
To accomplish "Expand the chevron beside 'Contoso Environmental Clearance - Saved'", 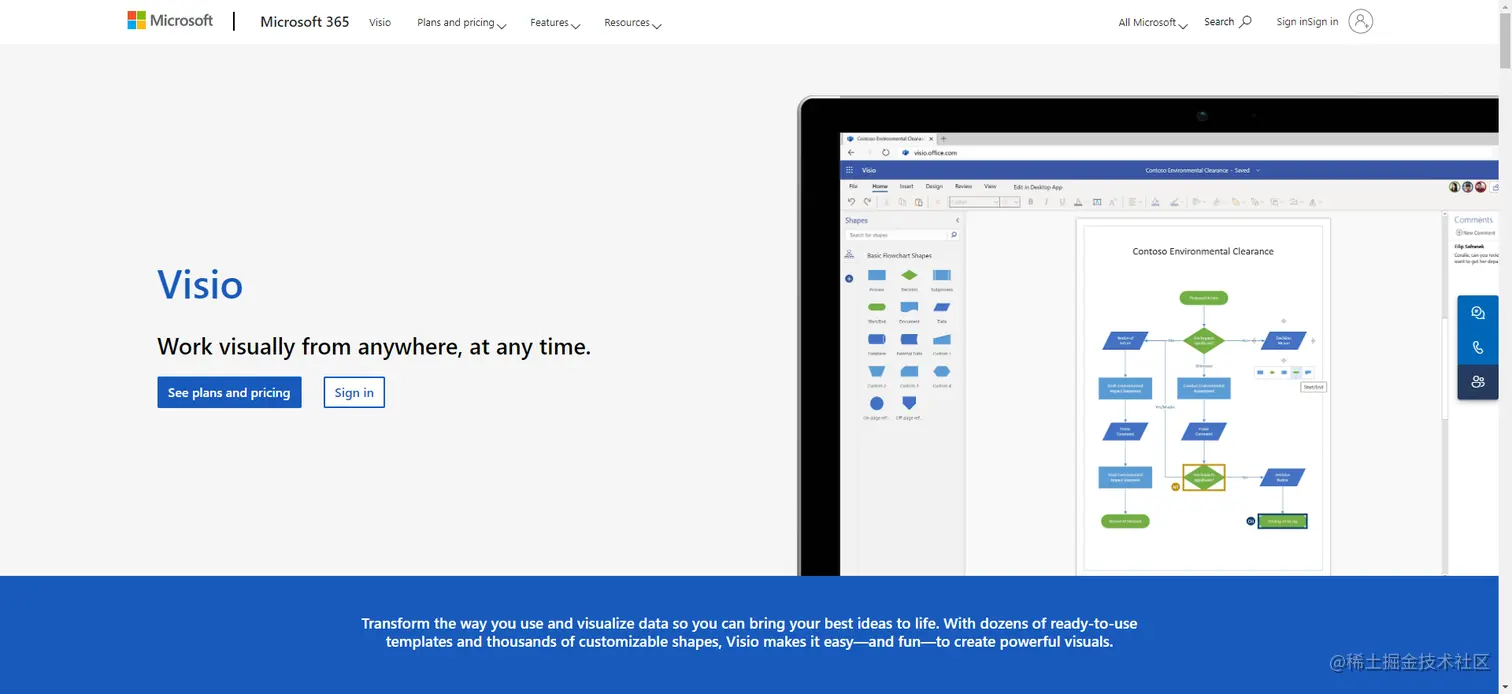I will (1258, 170).
